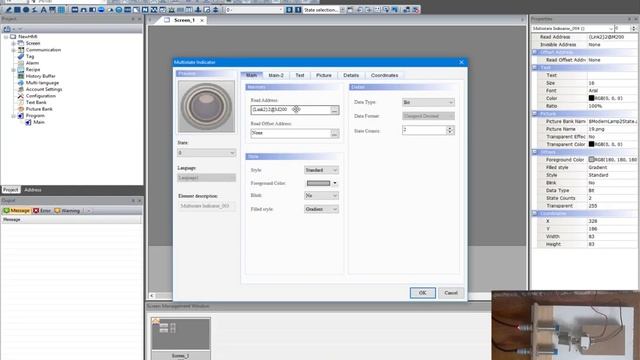Select Screen_1 thumbnail in Screen Management
The width and height of the screenshot is (640, 360).
point(180,333)
